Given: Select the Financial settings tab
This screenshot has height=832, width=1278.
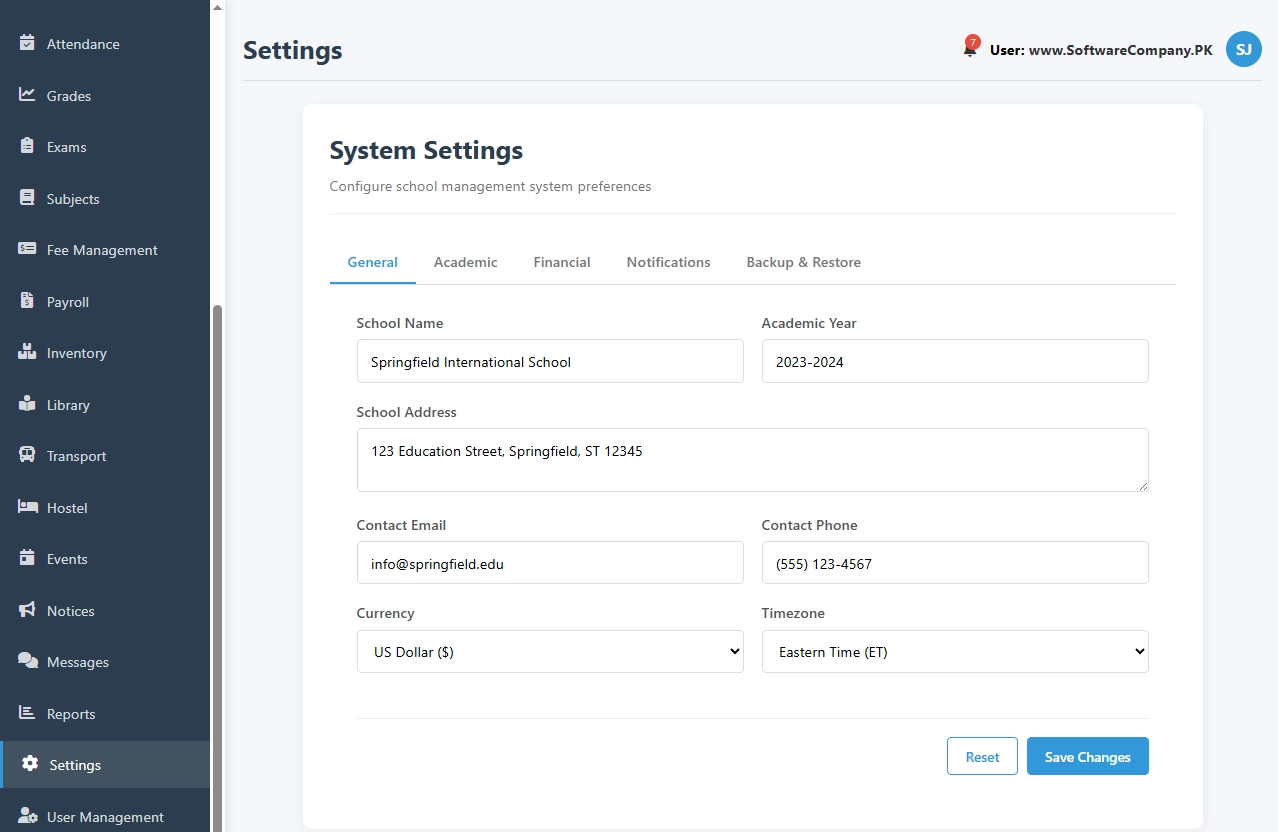Looking at the screenshot, I should 561,262.
